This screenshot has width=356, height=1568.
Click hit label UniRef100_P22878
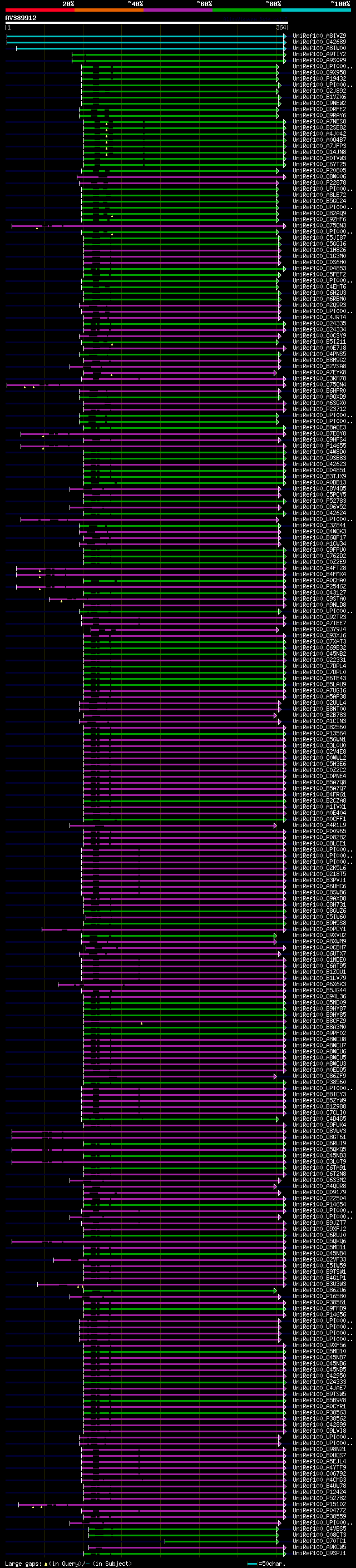(x=319, y=182)
